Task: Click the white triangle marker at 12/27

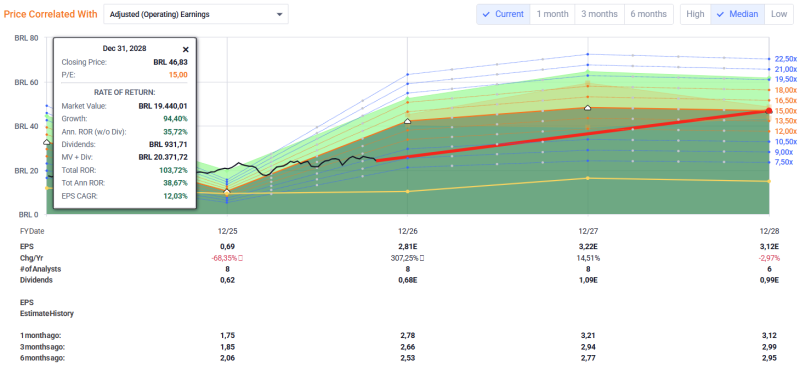Action: pyautogui.click(x=588, y=108)
